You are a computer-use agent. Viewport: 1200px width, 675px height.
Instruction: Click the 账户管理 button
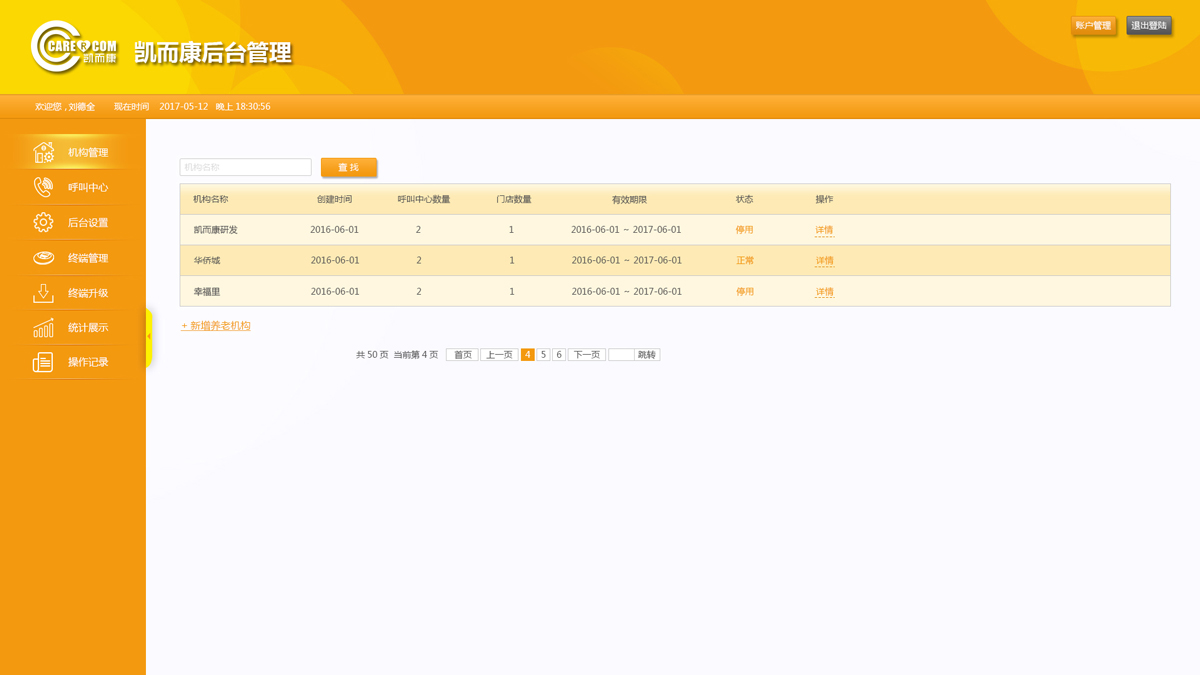1093,26
